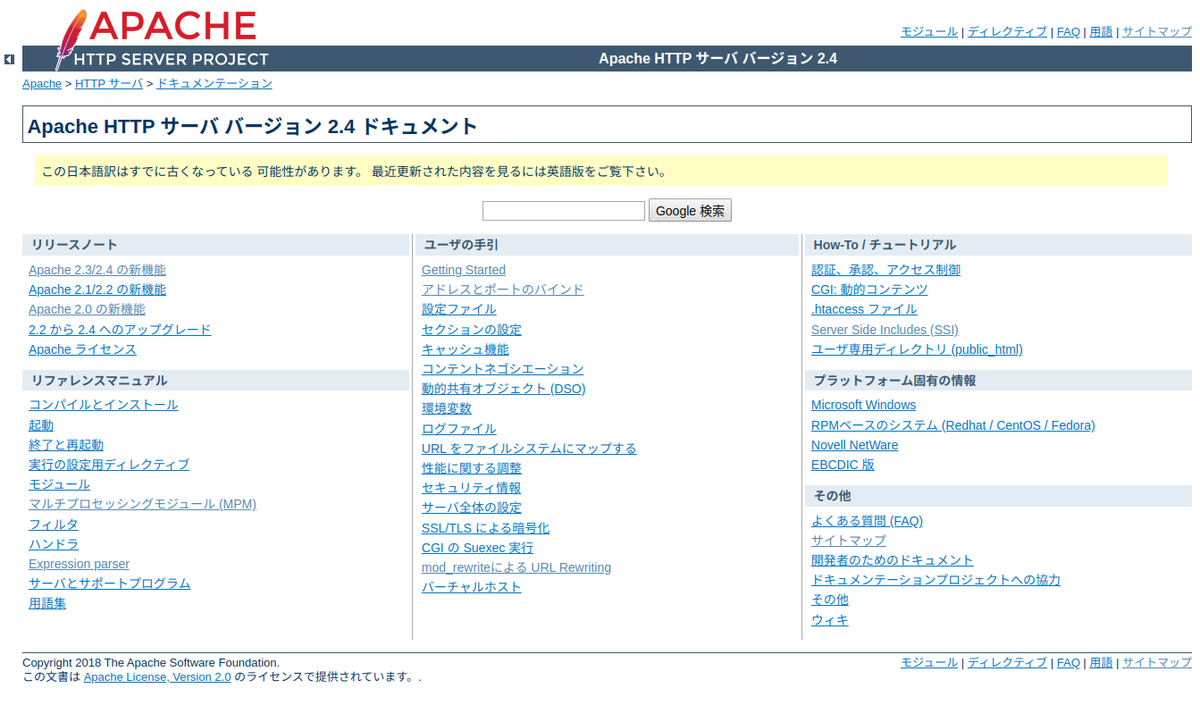View Apache 2.3/2.4 の新機能 release notes

click(96, 269)
